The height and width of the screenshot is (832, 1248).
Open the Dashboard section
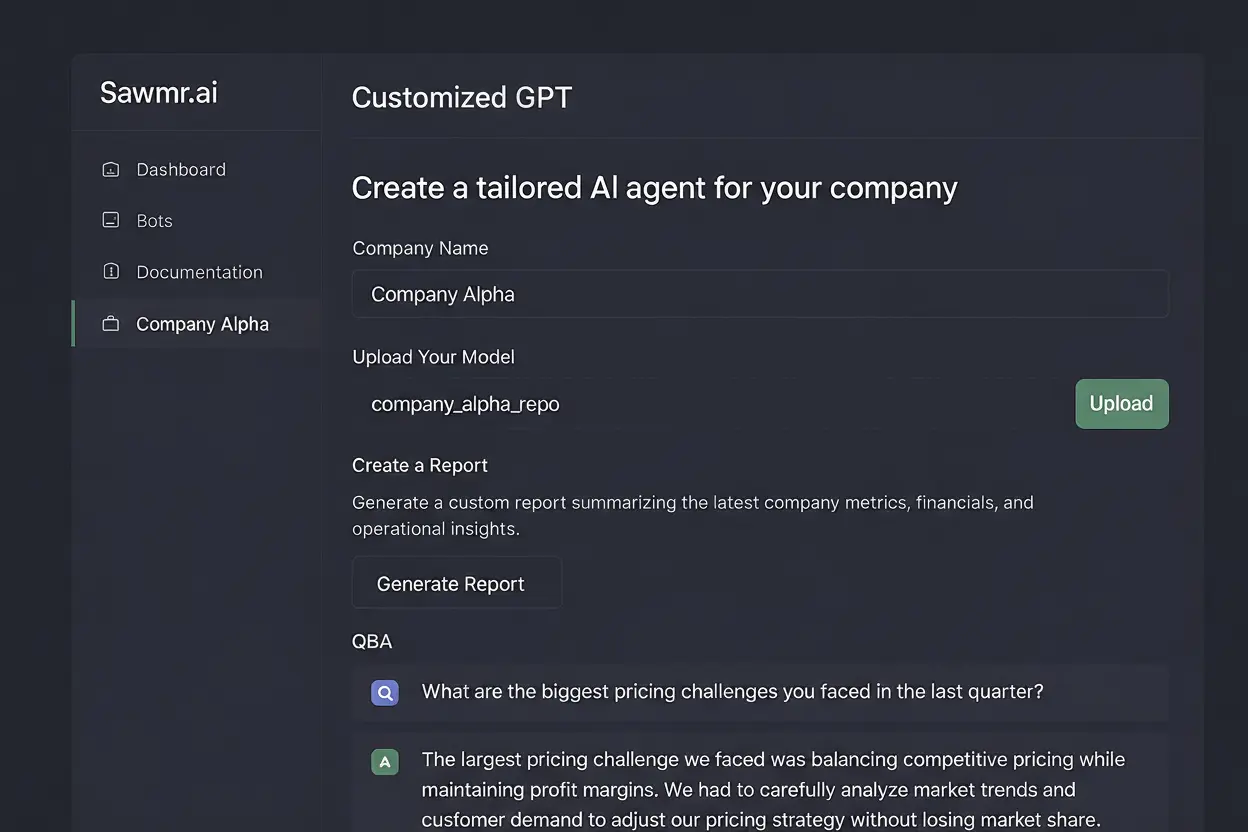[181, 169]
